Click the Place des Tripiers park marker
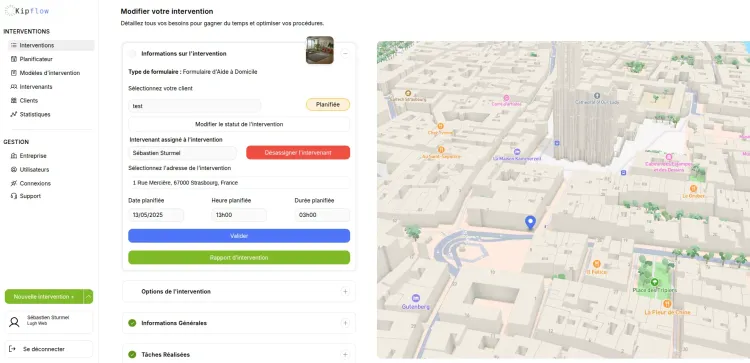The height and width of the screenshot is (363, 750). (x=654, y=282)
